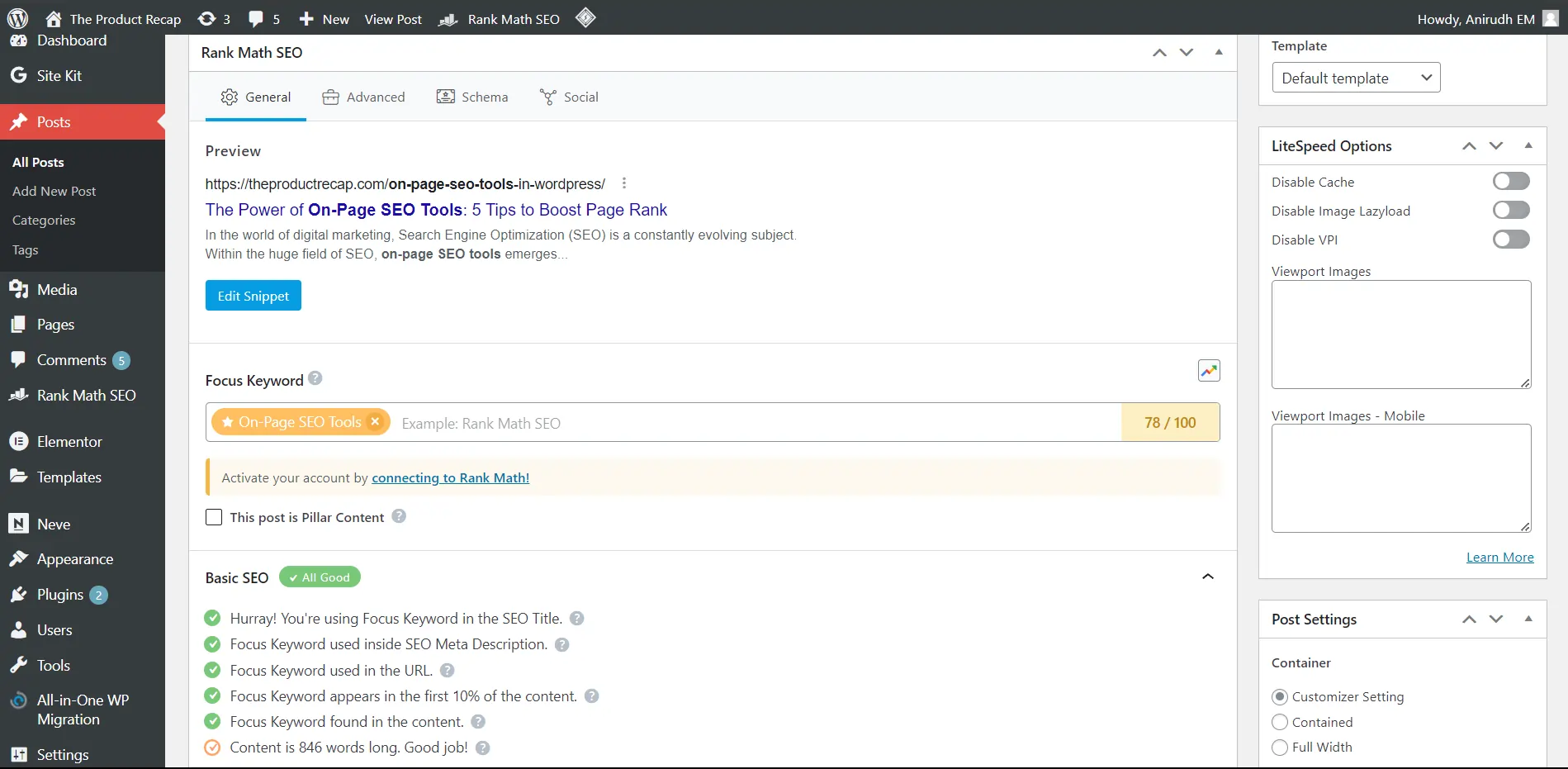Screen dimensions: 1568x769
Task: Toggle Disable Image Lazyload switch
Action: coord(1511,210)
